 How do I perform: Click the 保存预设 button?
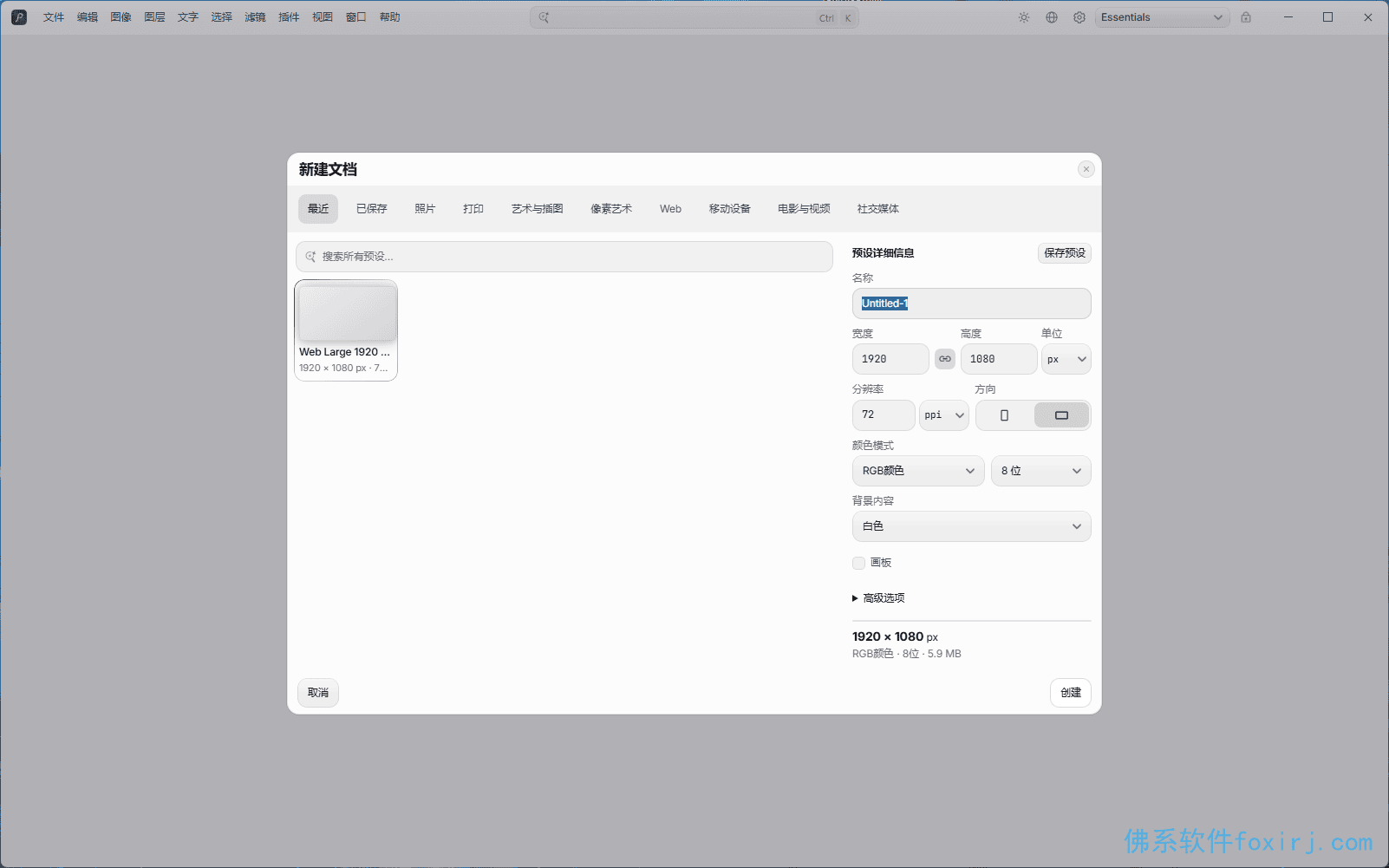[x=1065, y=253]
